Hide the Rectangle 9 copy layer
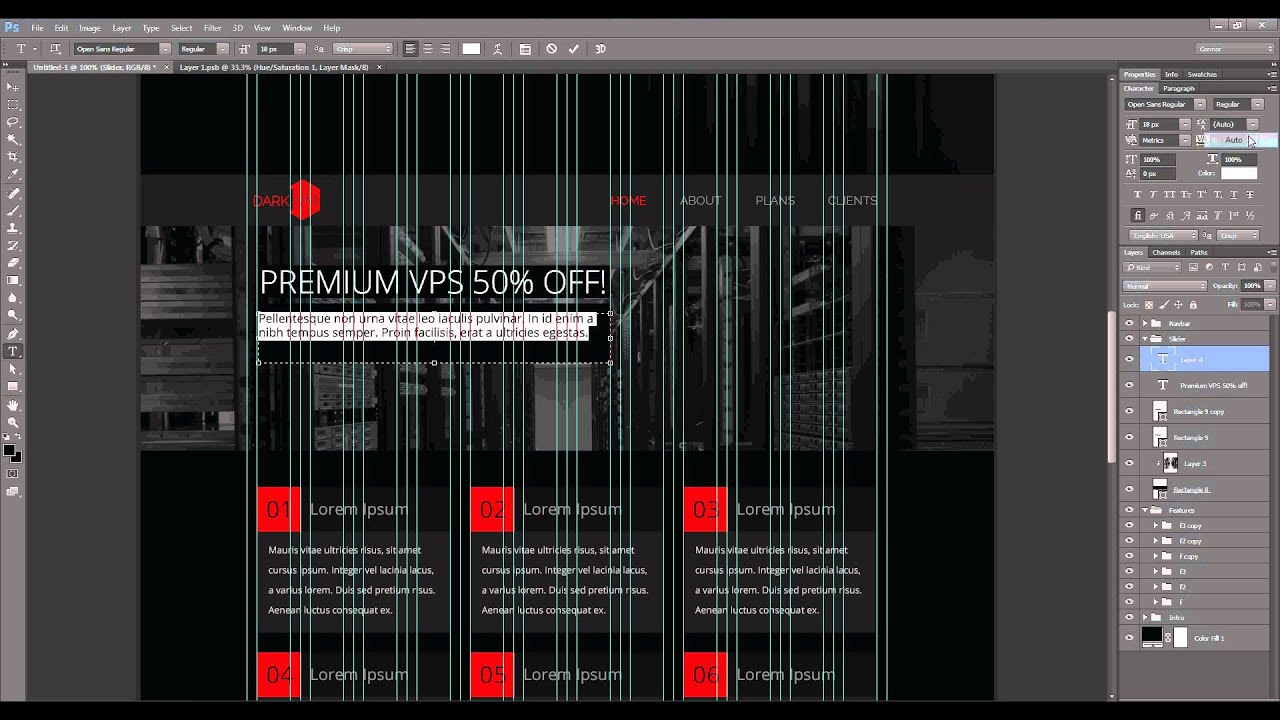The width and height of the screenshot is (1280, 720). pos(1129,411)
